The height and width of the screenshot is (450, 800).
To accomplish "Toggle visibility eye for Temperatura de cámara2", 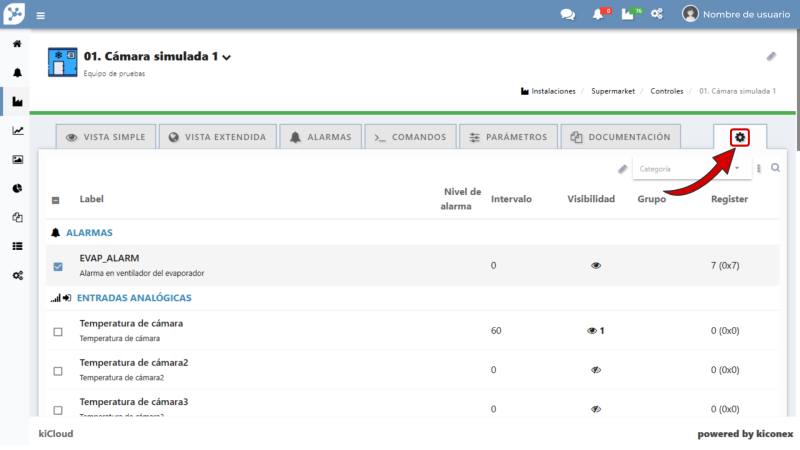I will (596, 370).
